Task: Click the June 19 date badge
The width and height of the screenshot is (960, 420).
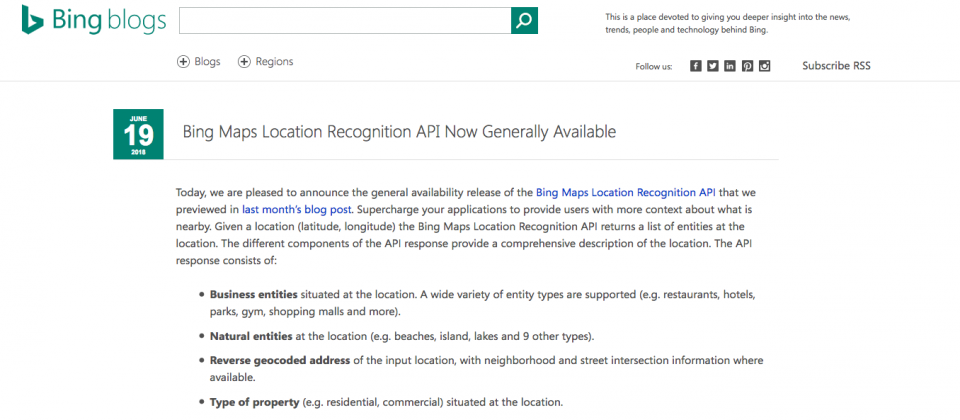Action: click(138, 134)
